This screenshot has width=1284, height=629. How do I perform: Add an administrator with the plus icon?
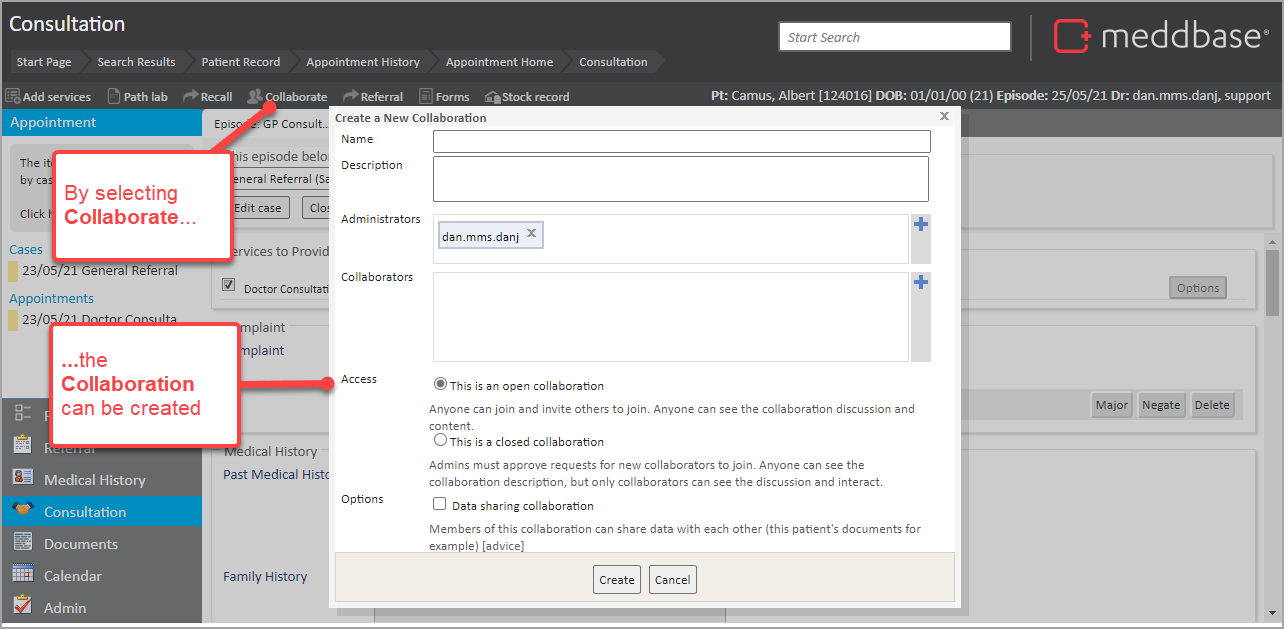921,225
